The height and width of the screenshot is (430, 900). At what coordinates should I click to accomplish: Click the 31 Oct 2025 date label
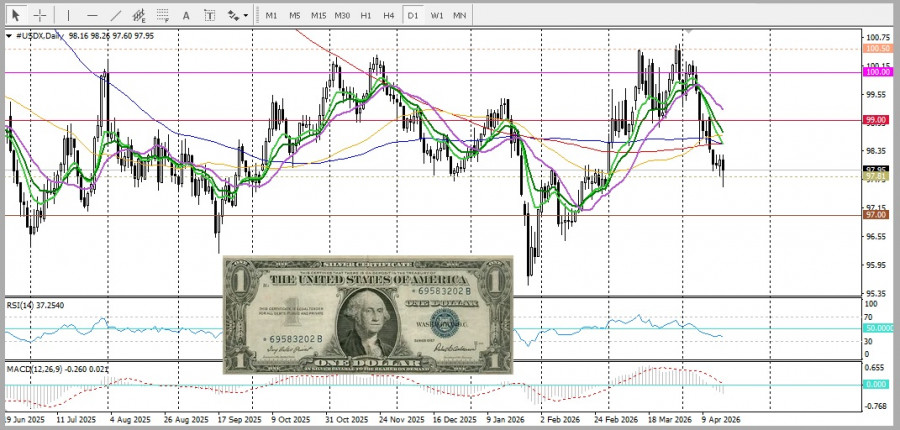(349, 419)
